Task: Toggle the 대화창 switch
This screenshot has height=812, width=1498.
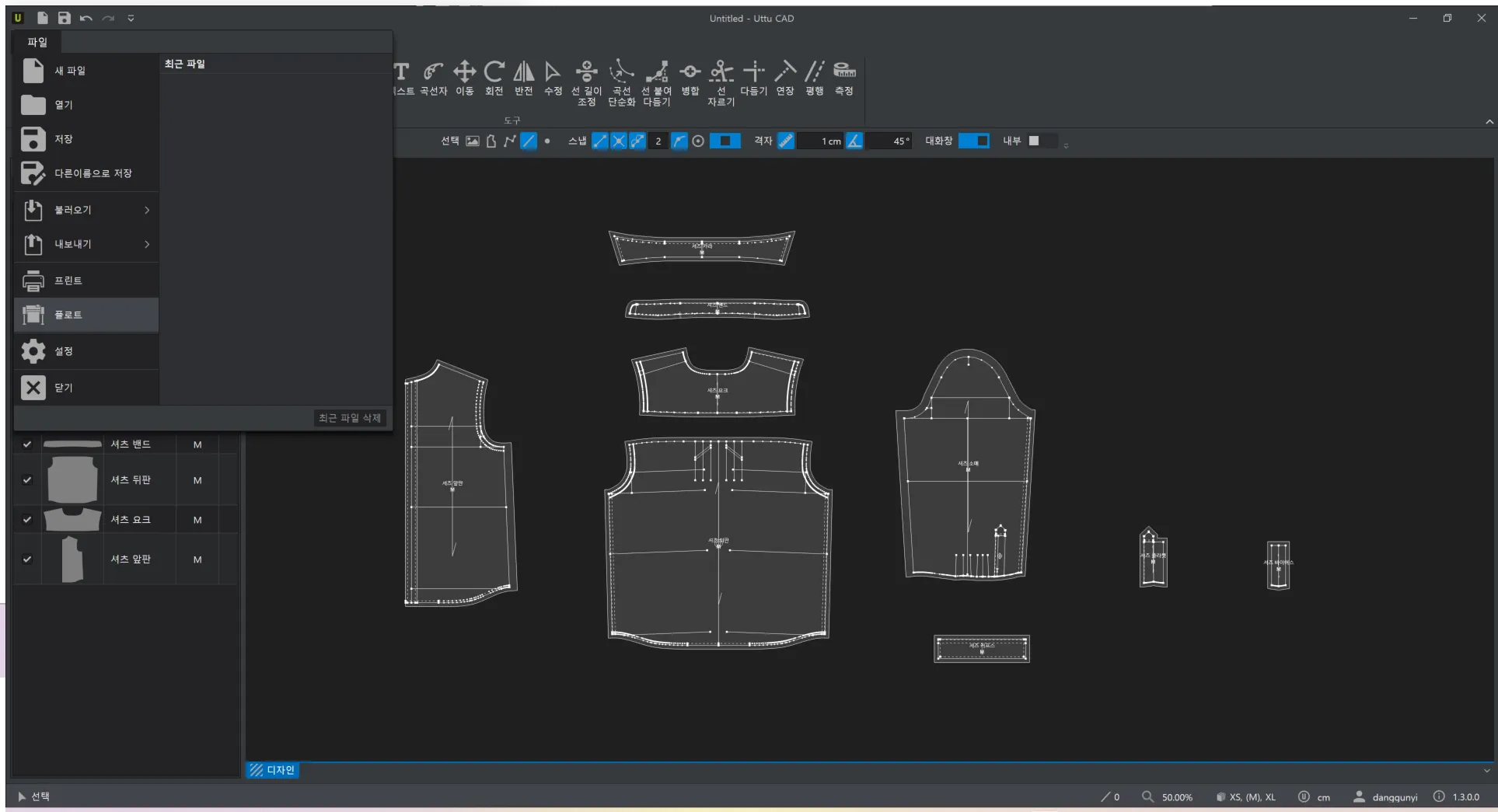Action: tap(973, 141)
